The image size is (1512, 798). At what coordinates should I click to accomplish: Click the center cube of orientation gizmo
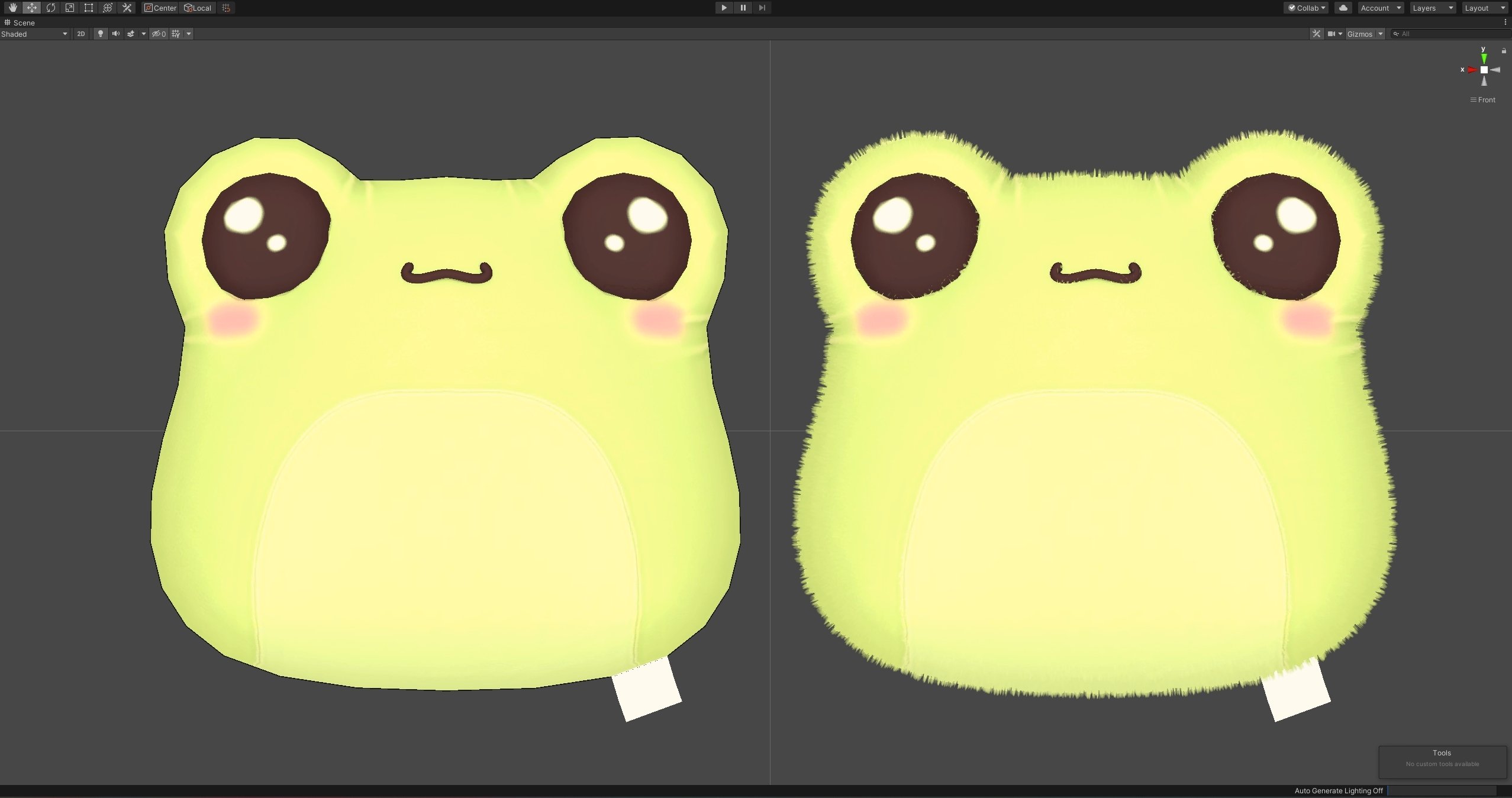coord(1484,70)
